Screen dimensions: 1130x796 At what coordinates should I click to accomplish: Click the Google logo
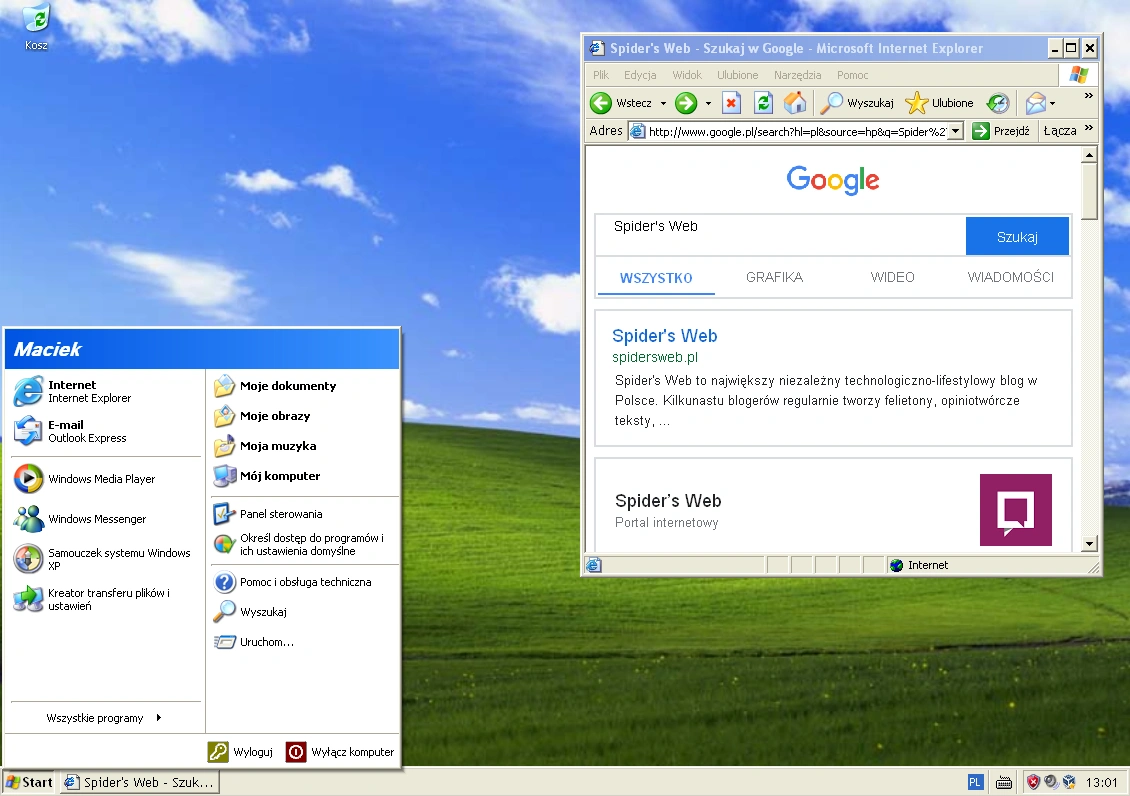pyautogui.click(x=832, y=180)
